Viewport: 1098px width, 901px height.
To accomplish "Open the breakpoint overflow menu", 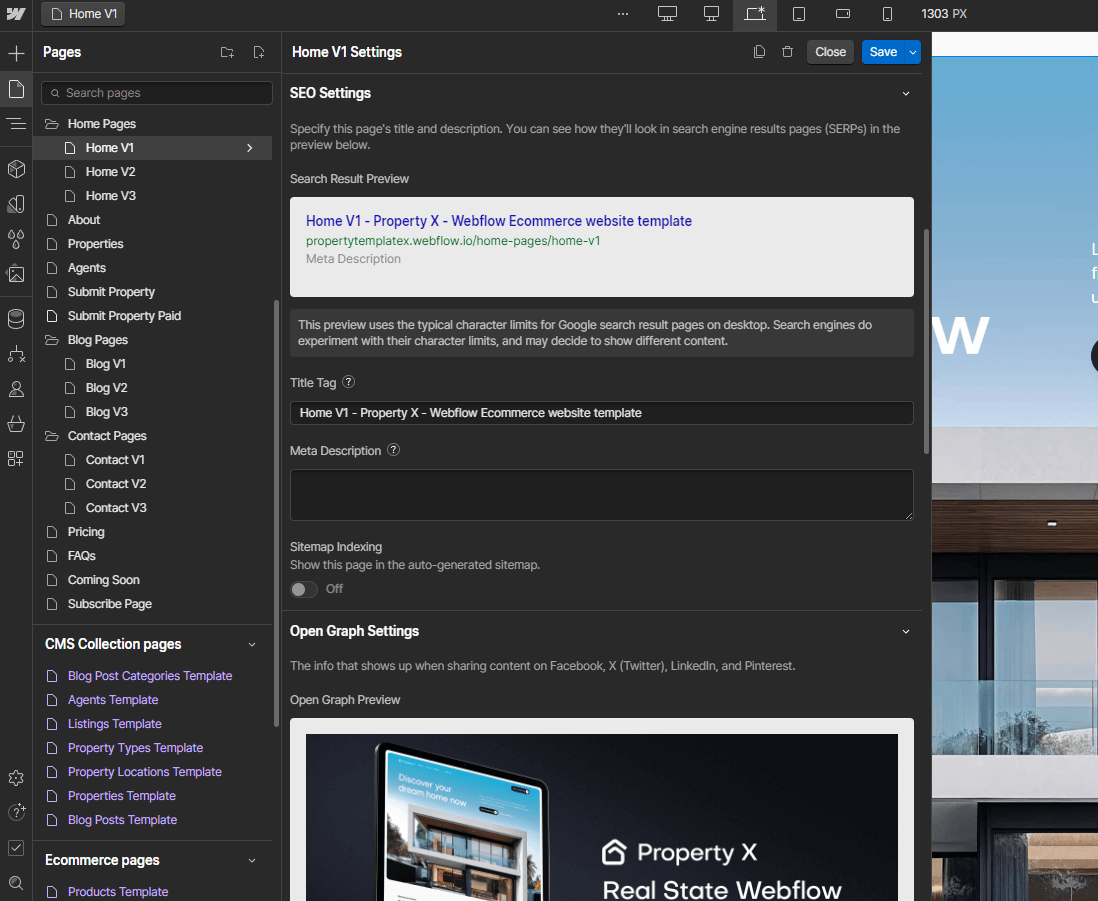I will click(x=623, y=15).
